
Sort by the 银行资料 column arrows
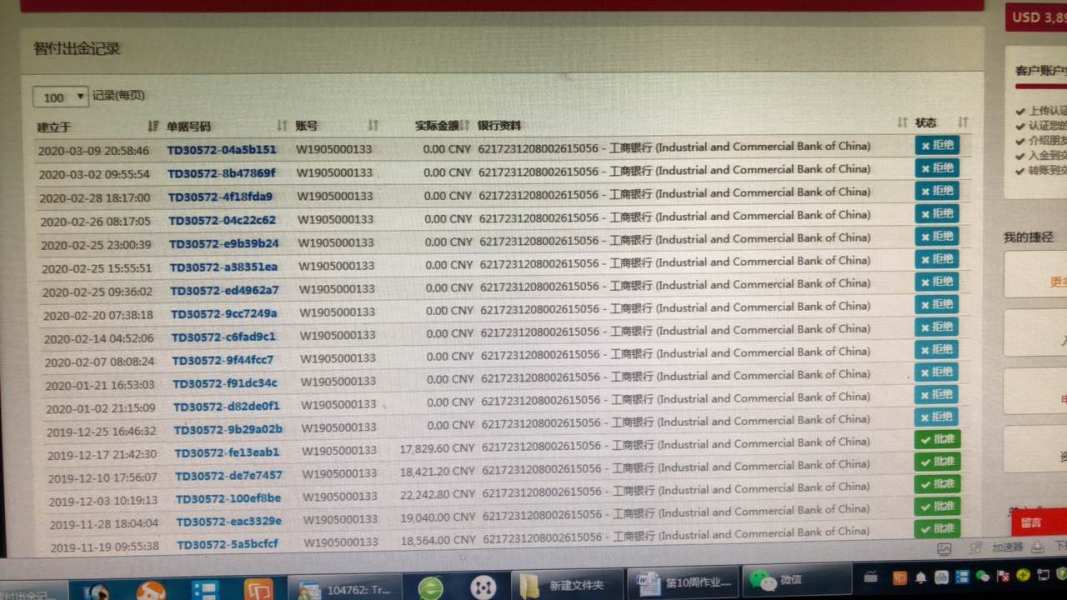coord(902,122)
